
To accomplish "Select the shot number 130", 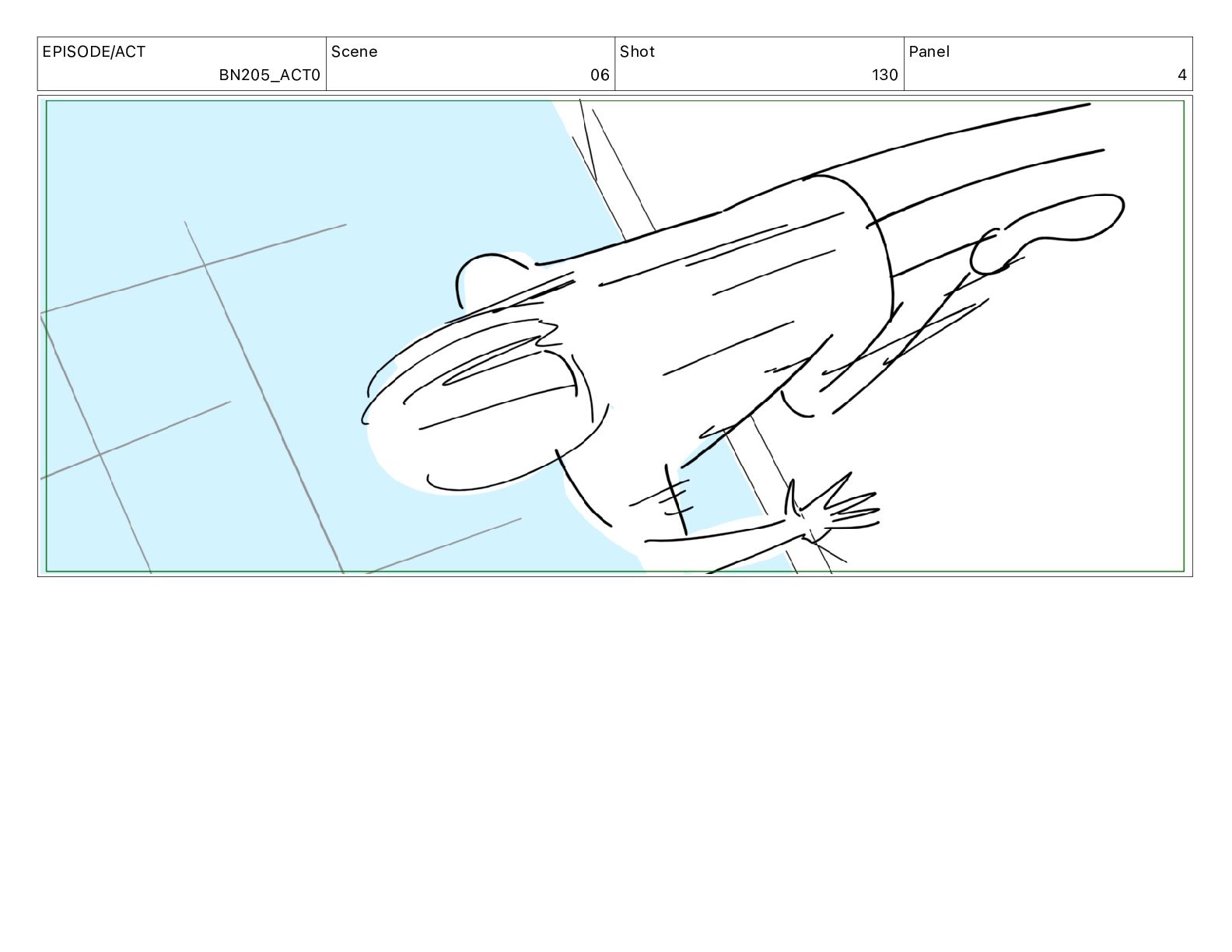I will pyautogui.click(x=885, y=75).
